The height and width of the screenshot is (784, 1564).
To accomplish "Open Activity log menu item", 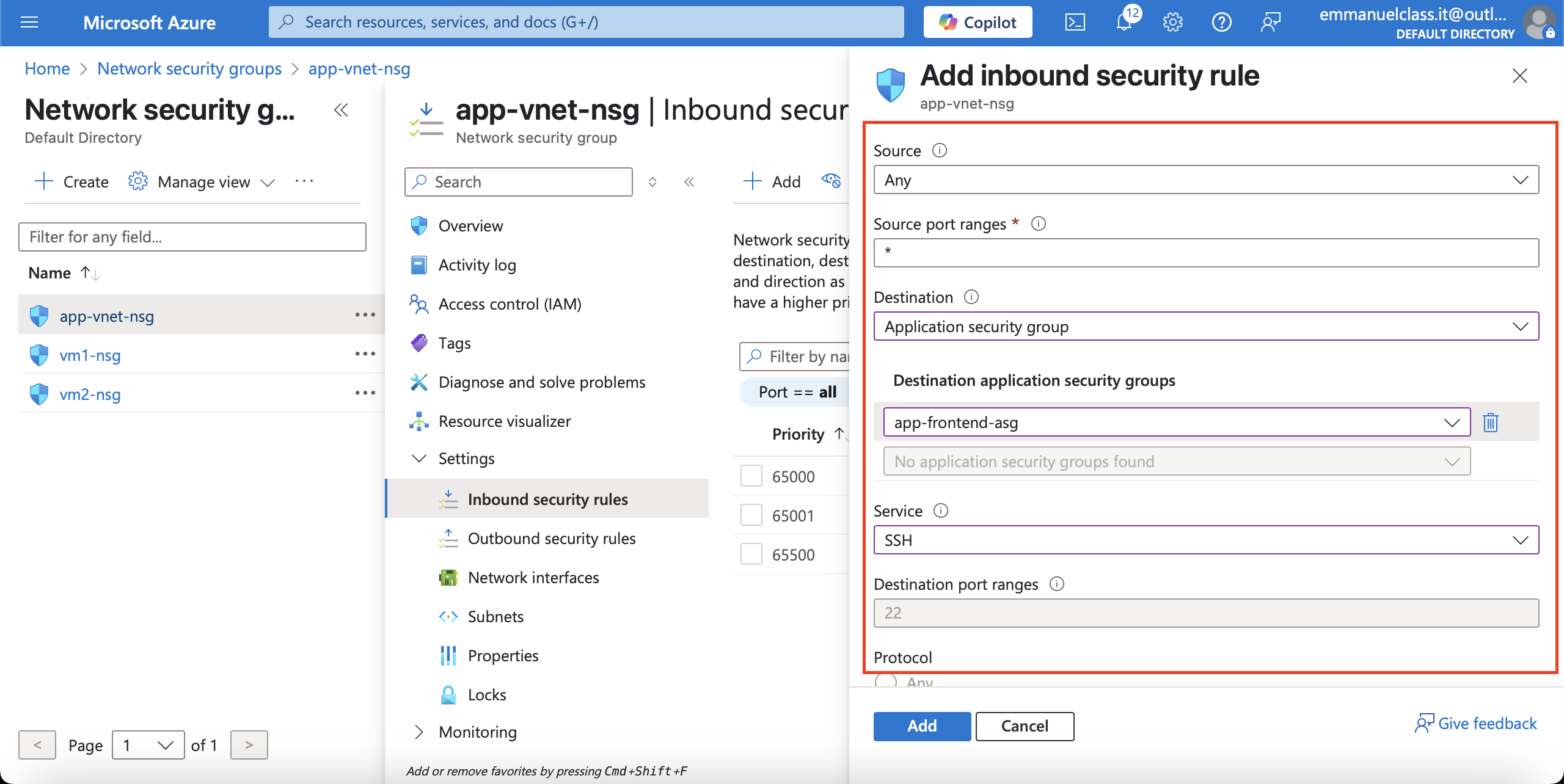I will click(477, 265).
